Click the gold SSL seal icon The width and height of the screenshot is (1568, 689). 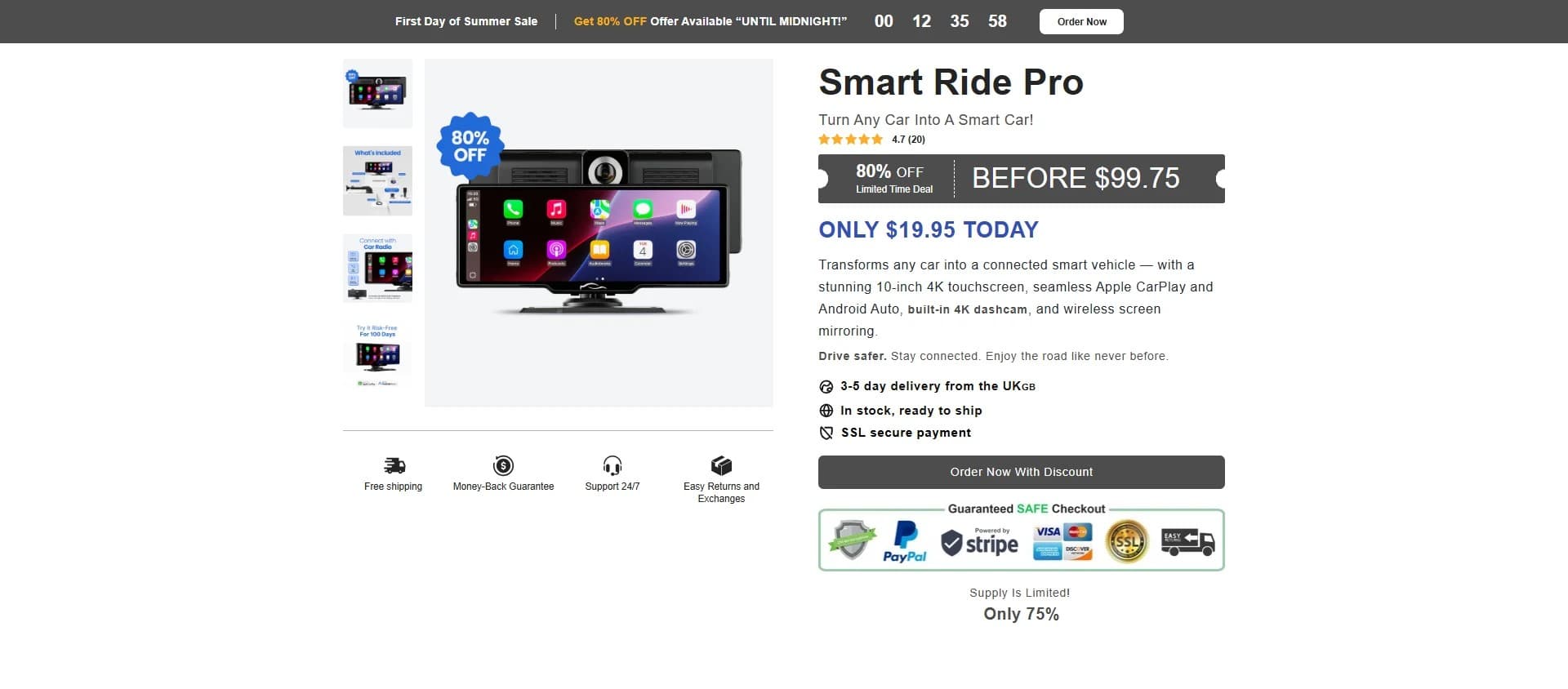[x=1127, y=541]
